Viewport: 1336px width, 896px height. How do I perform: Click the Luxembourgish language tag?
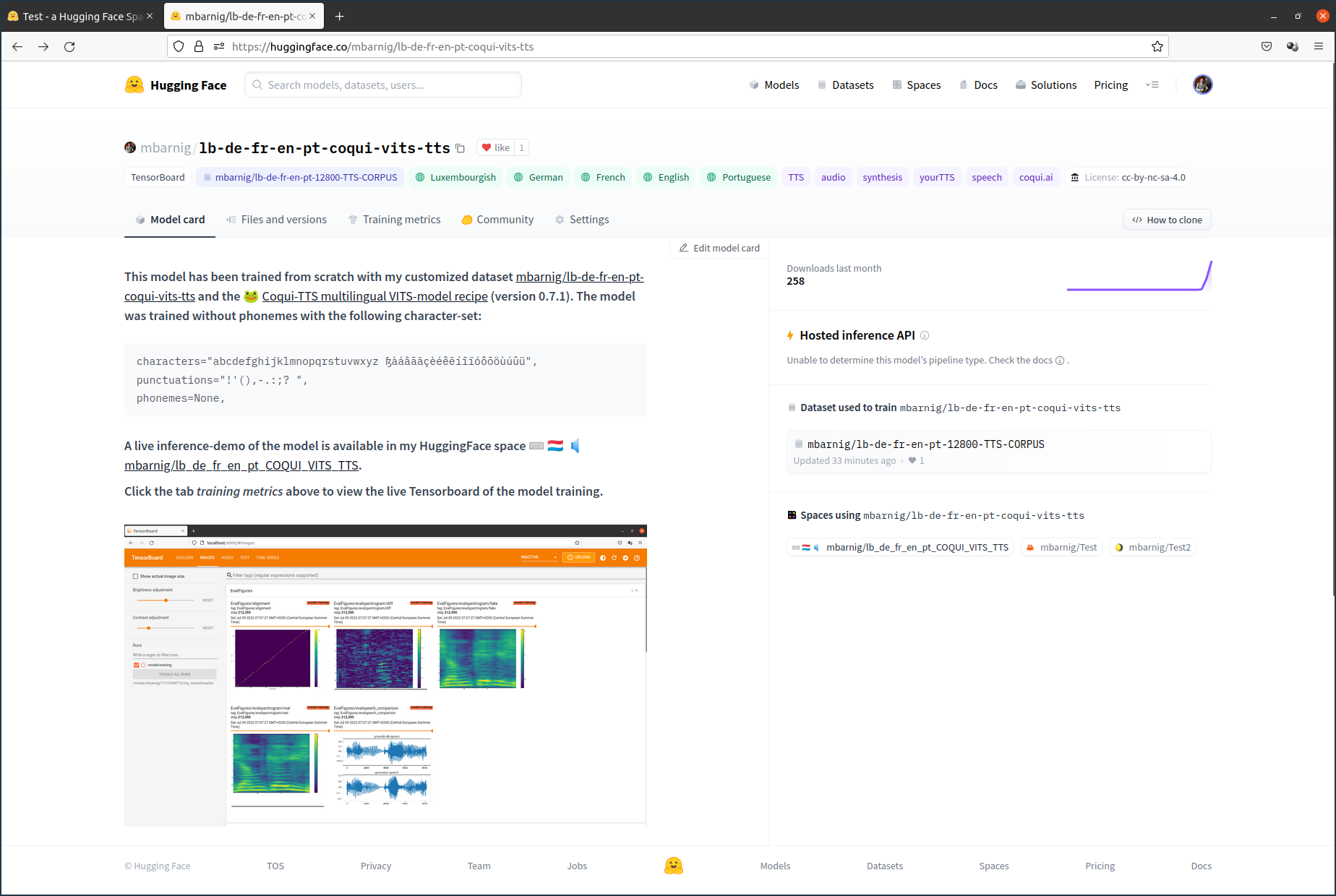click(x=455, y=178)
